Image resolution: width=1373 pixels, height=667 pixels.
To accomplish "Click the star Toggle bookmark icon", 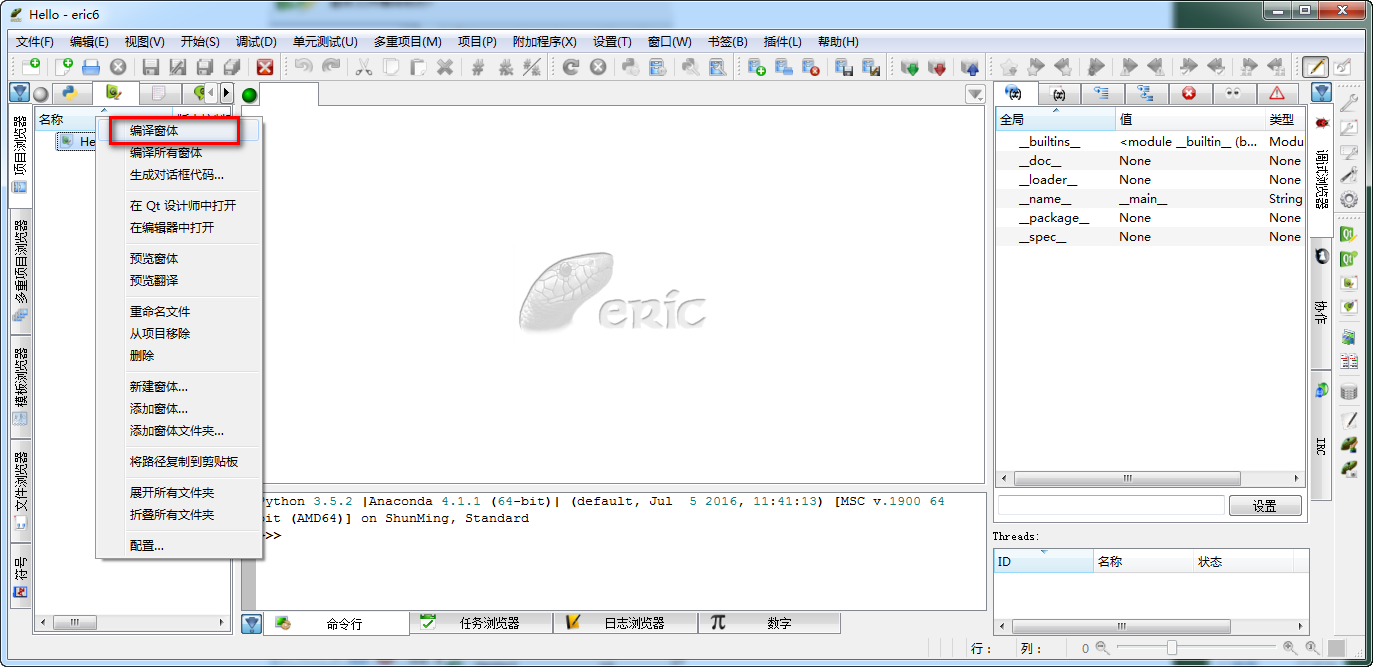I will [x=1008, y=67].
